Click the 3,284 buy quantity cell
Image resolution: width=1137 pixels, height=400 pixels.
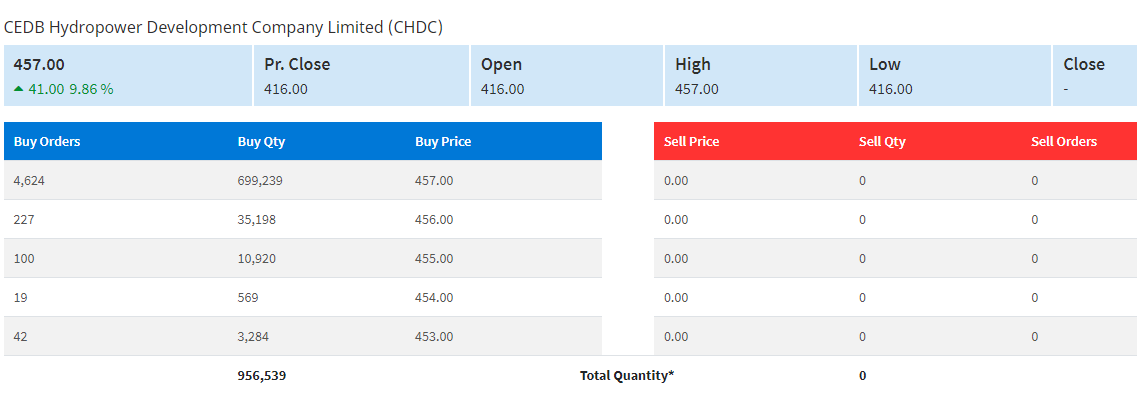point(253,337)
